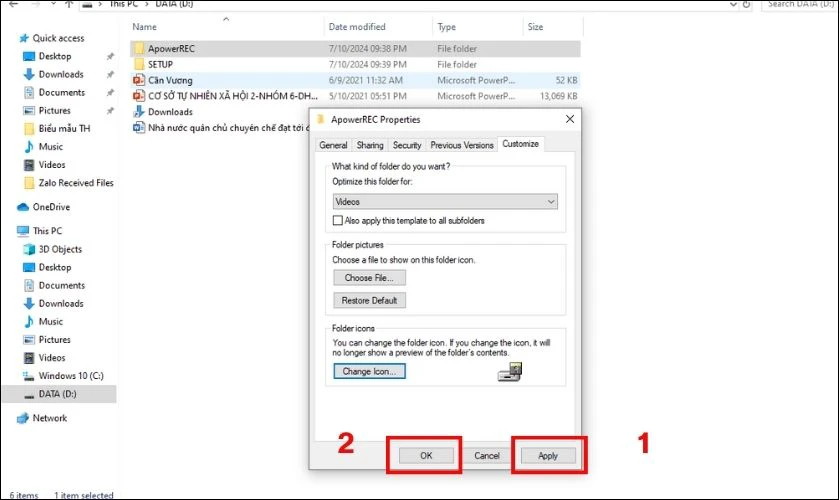Click the Word icon of Nhà nước quân chủ file
The width and height of the screenshot is (840, 500).
coord(139,128)
